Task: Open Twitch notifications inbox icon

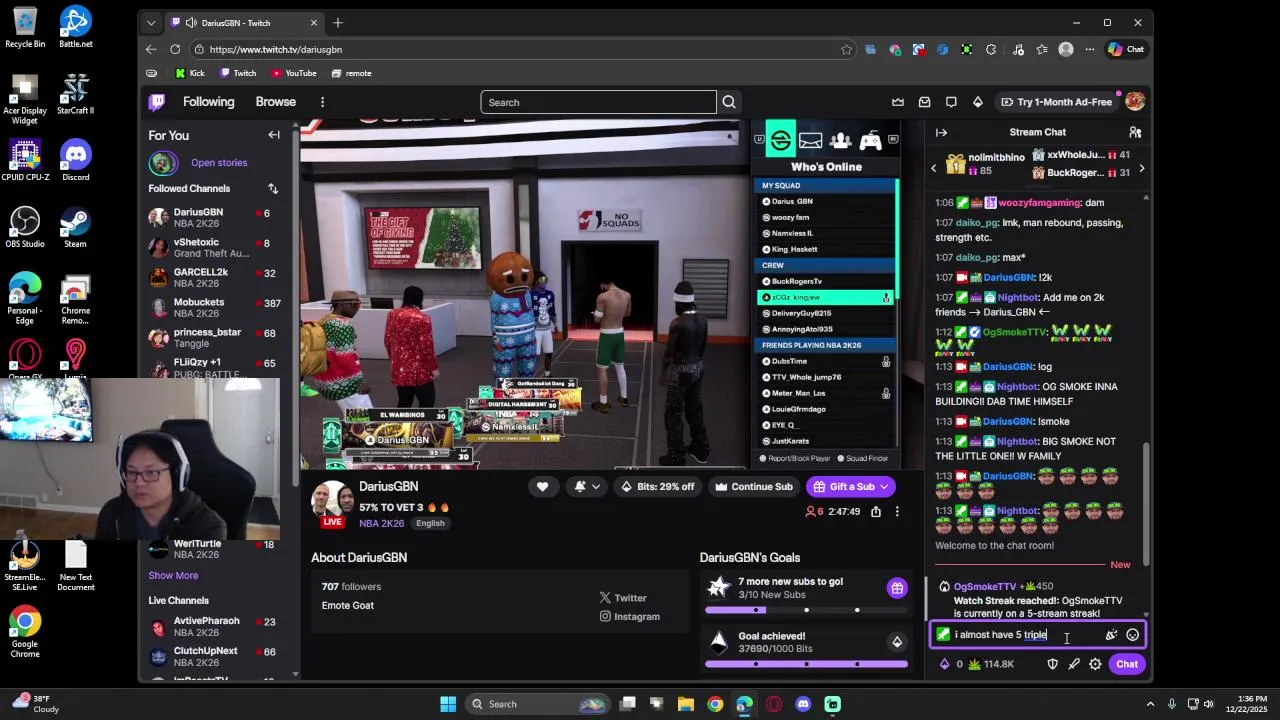Action: (924, 102)
